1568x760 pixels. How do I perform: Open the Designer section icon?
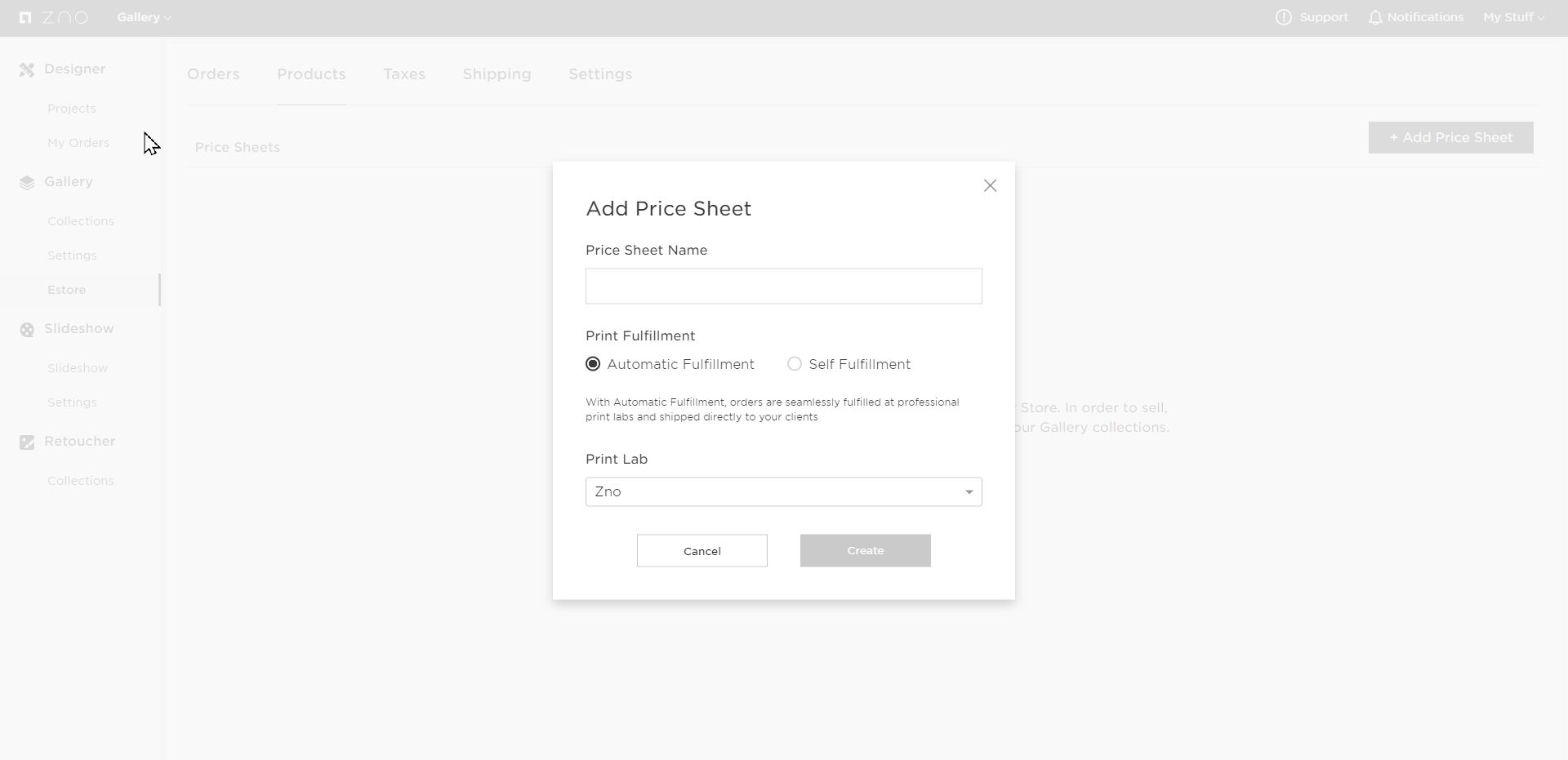[27, 69]
